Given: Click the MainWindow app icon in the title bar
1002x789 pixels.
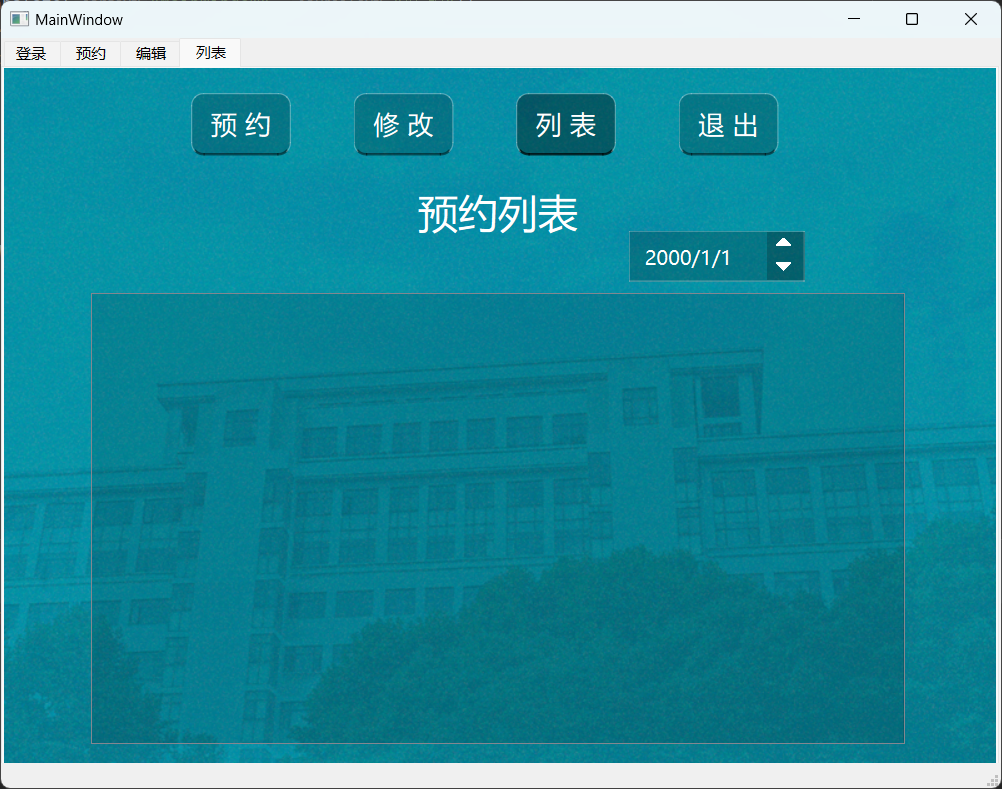Looking at the screenshot, I should [19, 19].
